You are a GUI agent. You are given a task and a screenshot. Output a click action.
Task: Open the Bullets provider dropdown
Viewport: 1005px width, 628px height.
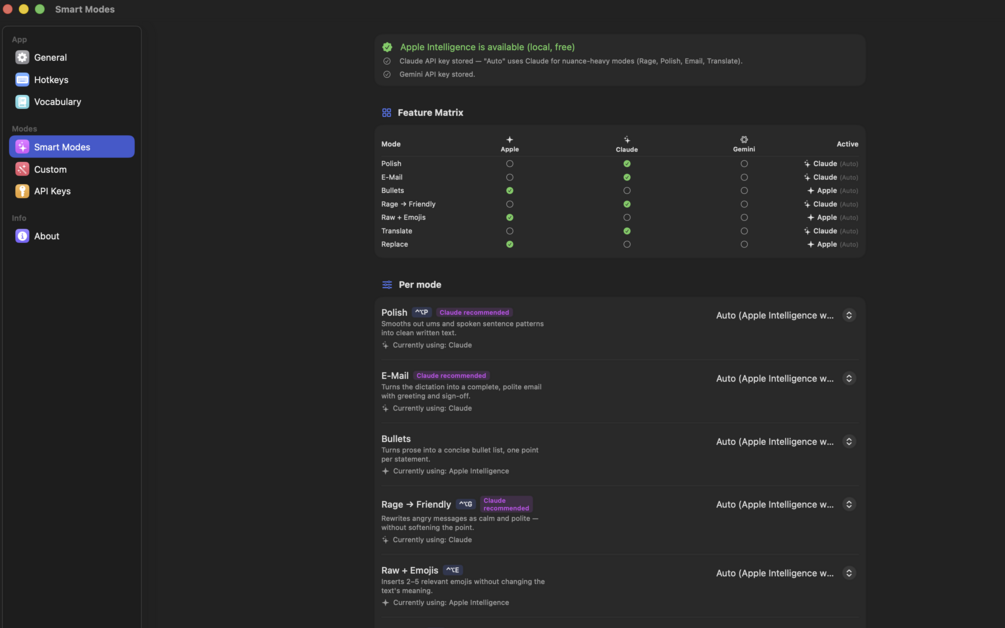pos(785,442)
